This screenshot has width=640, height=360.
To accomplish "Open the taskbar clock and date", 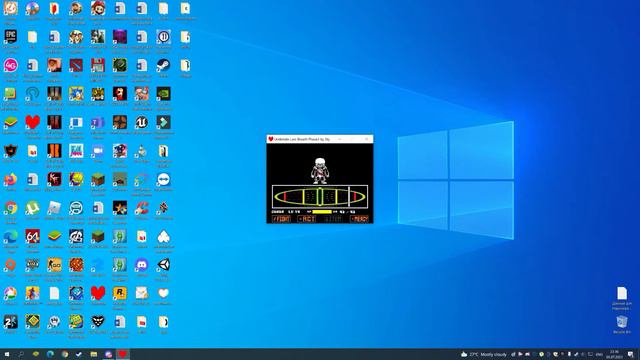I will 614,354.
